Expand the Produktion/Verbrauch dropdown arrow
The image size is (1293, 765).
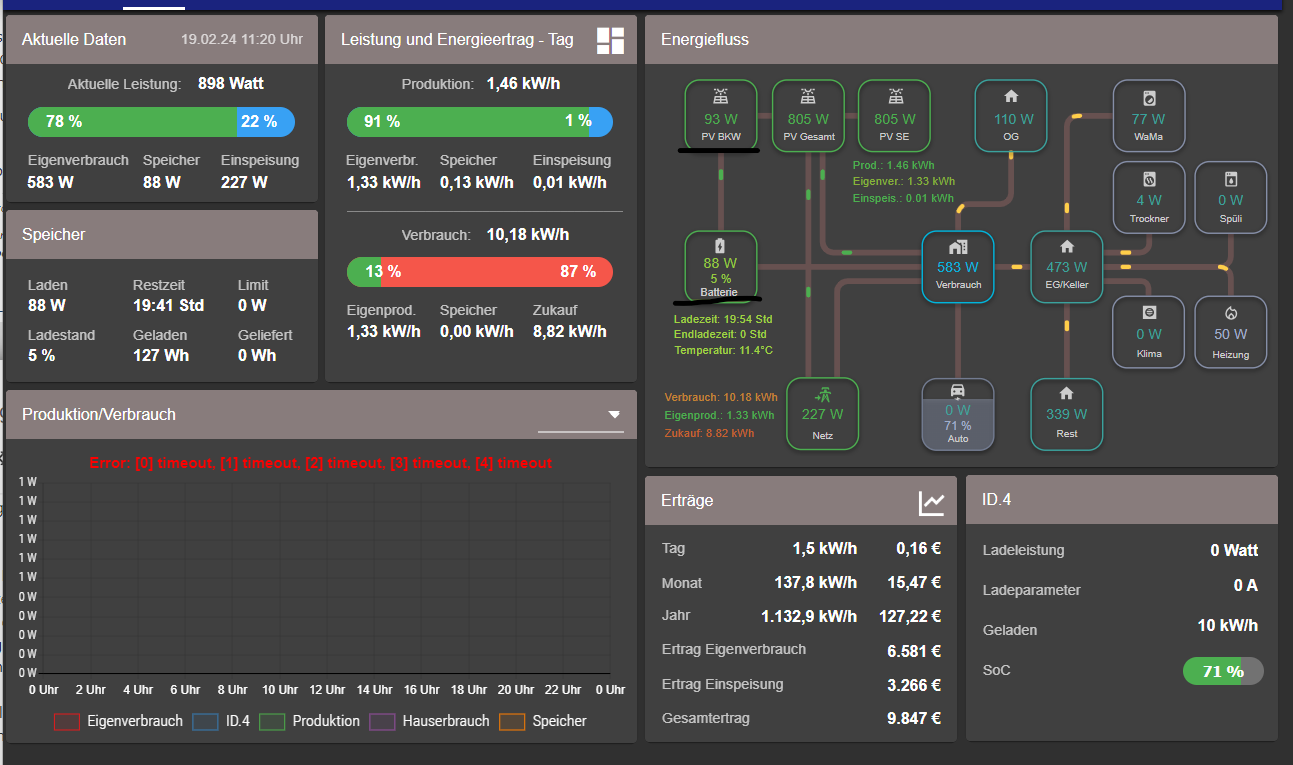point(614,415)
